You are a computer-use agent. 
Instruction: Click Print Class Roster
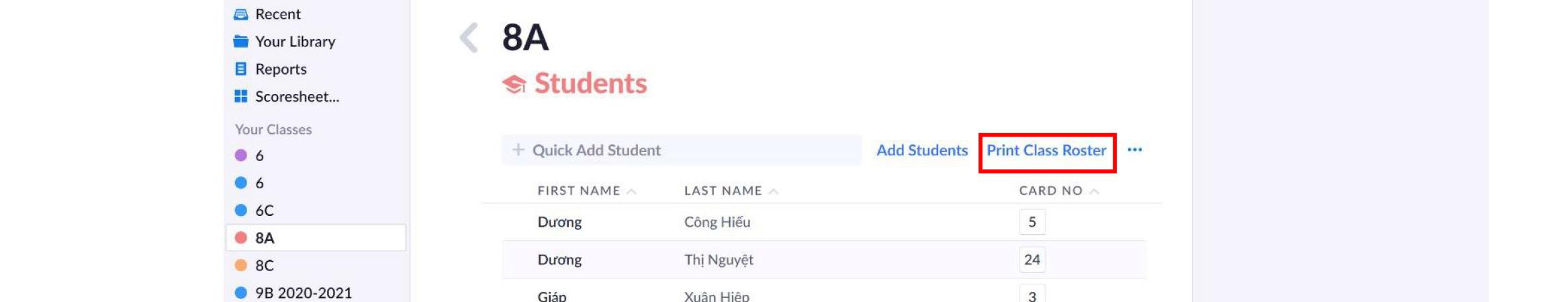1046,151
